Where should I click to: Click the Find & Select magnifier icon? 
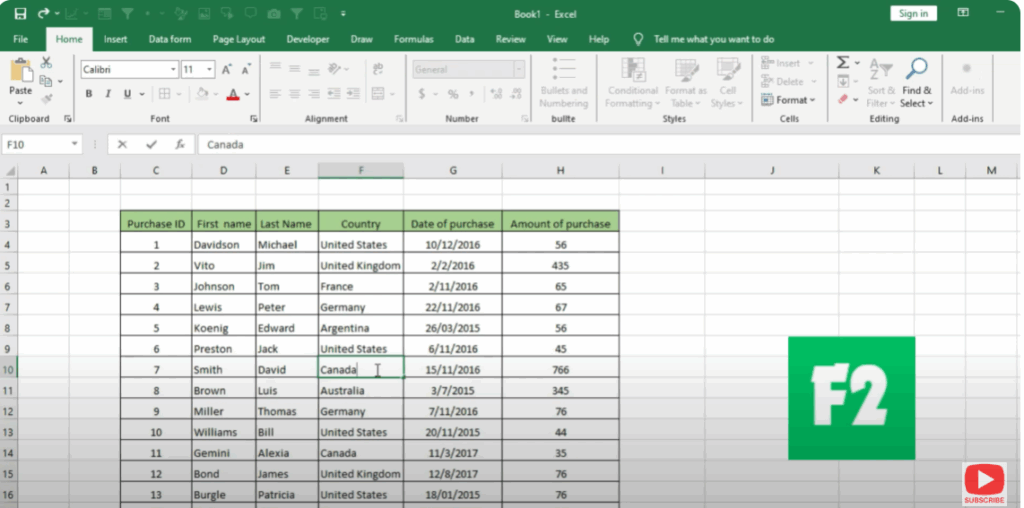pos(916,68)
